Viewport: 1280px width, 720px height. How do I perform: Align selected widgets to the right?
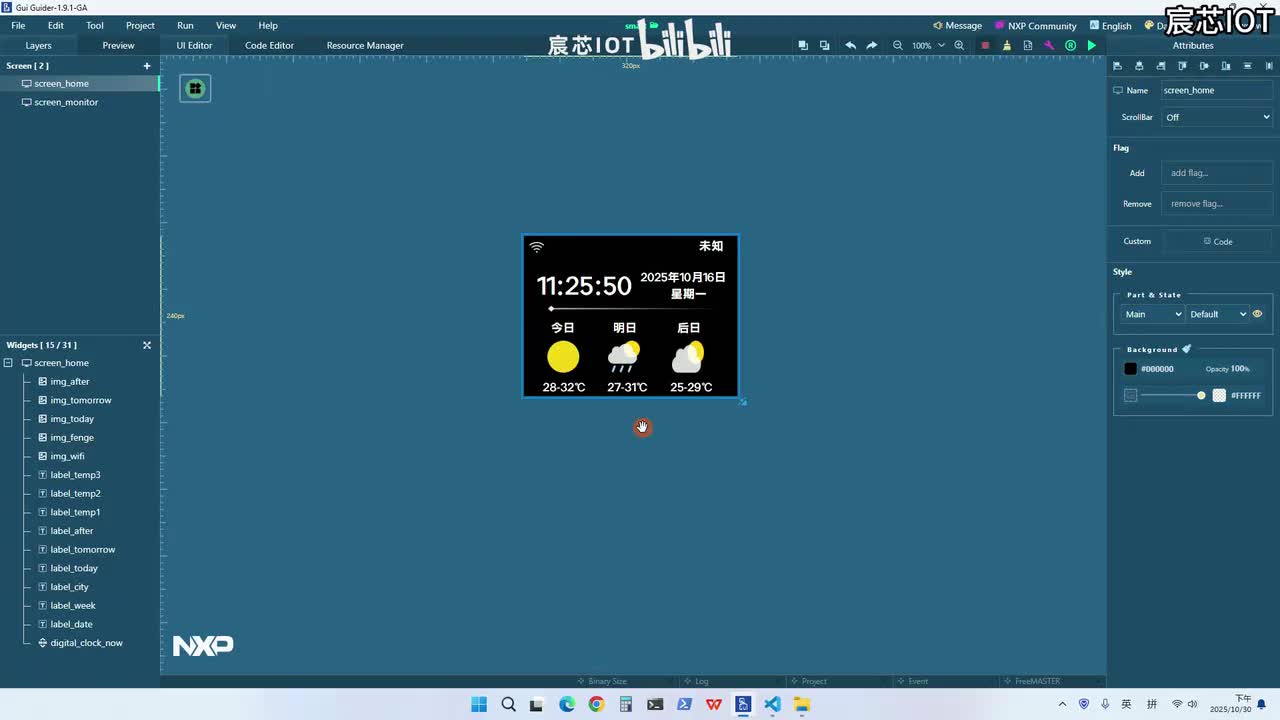pos(1161,66)
